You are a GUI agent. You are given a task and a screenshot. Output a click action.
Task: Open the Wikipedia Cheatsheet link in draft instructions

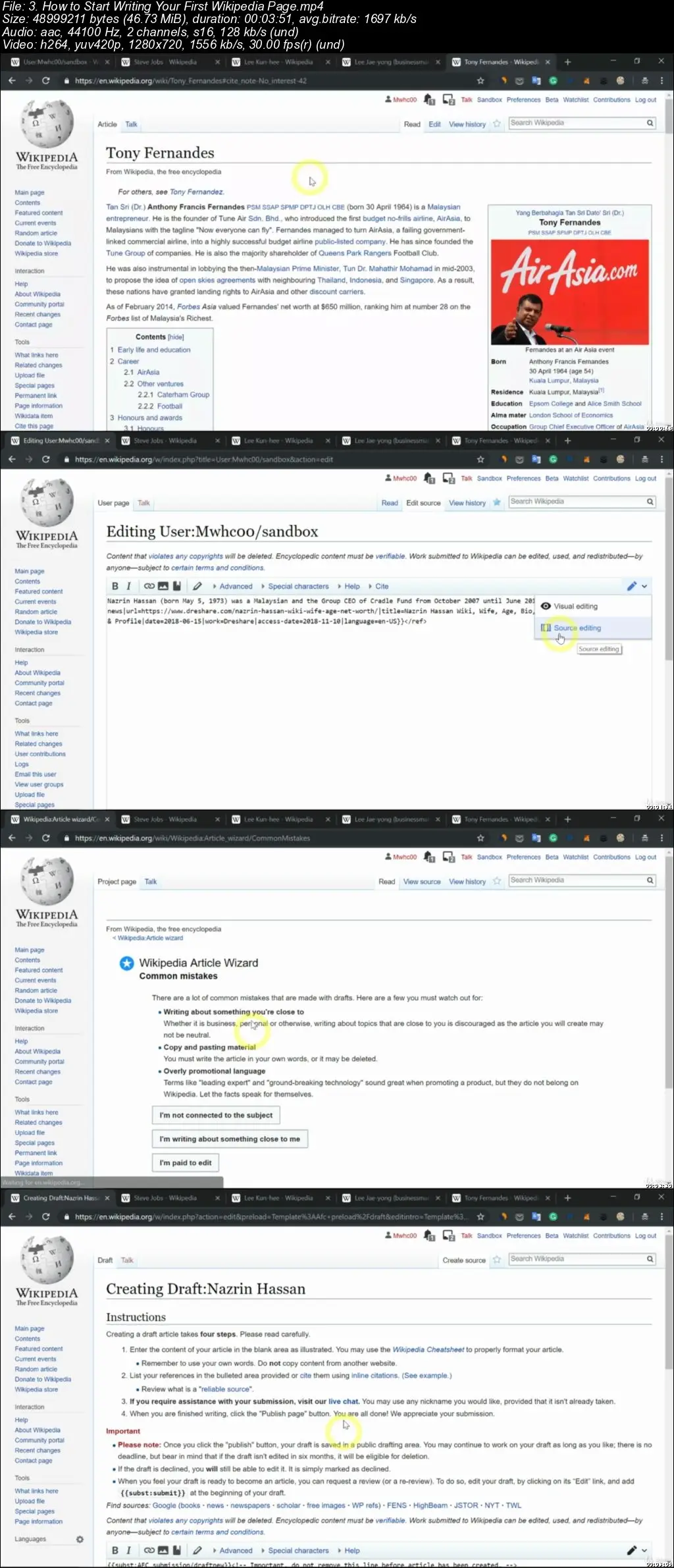tap(428, 1349)
